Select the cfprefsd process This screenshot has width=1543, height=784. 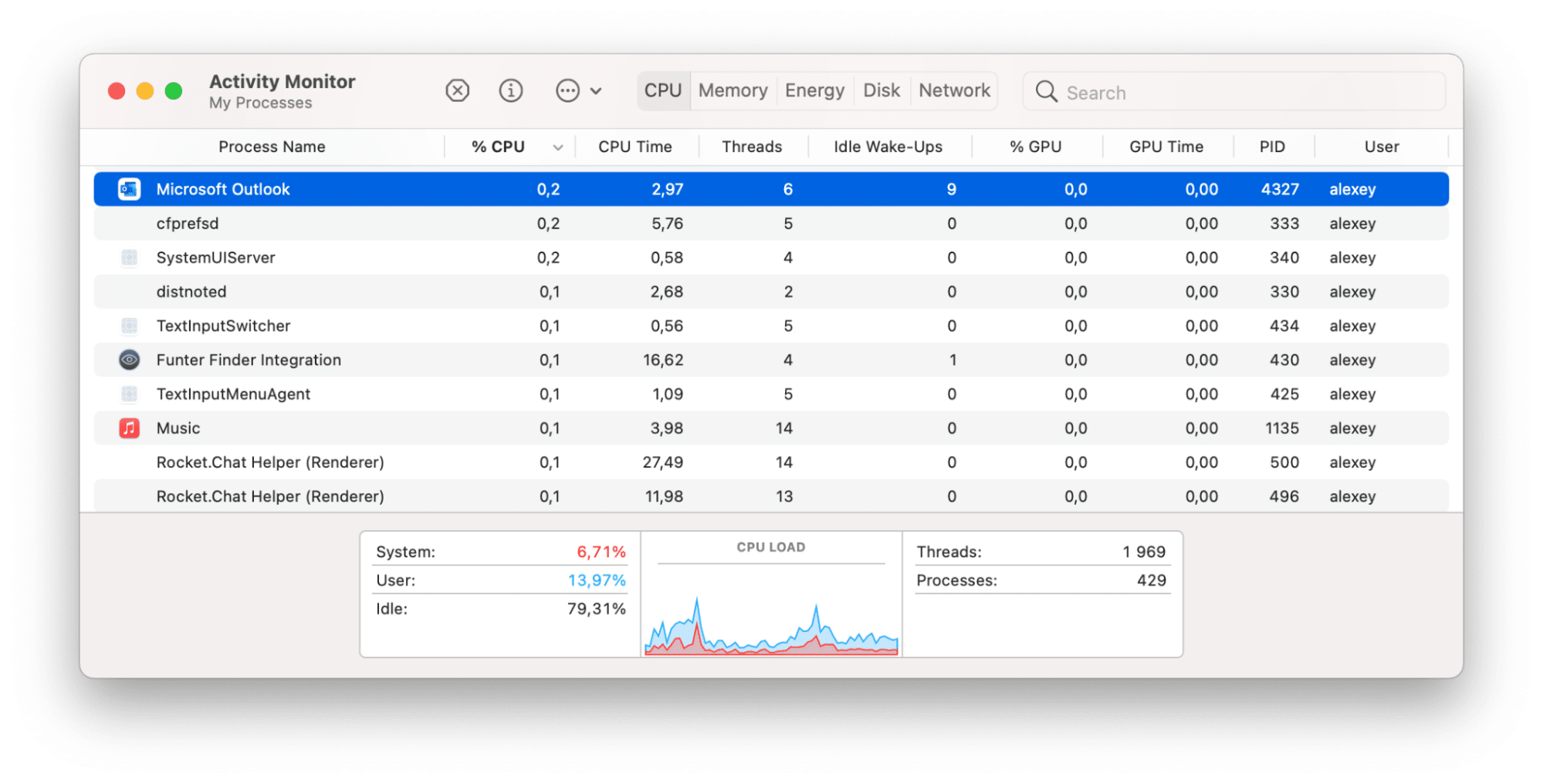pyautogui.click(x=188, y=224)
